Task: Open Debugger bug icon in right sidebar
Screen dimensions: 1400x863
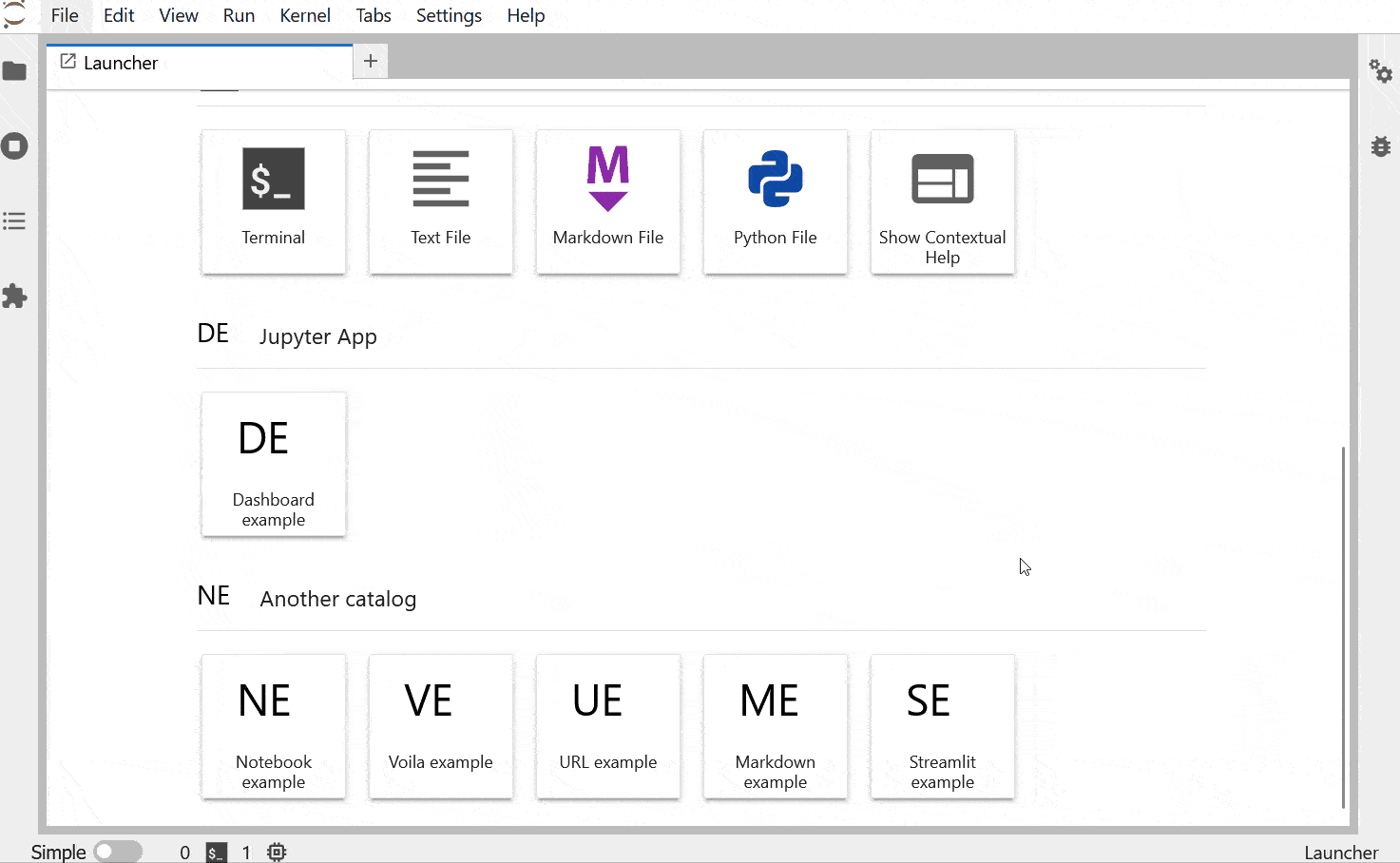Action: click(1380, 146)
